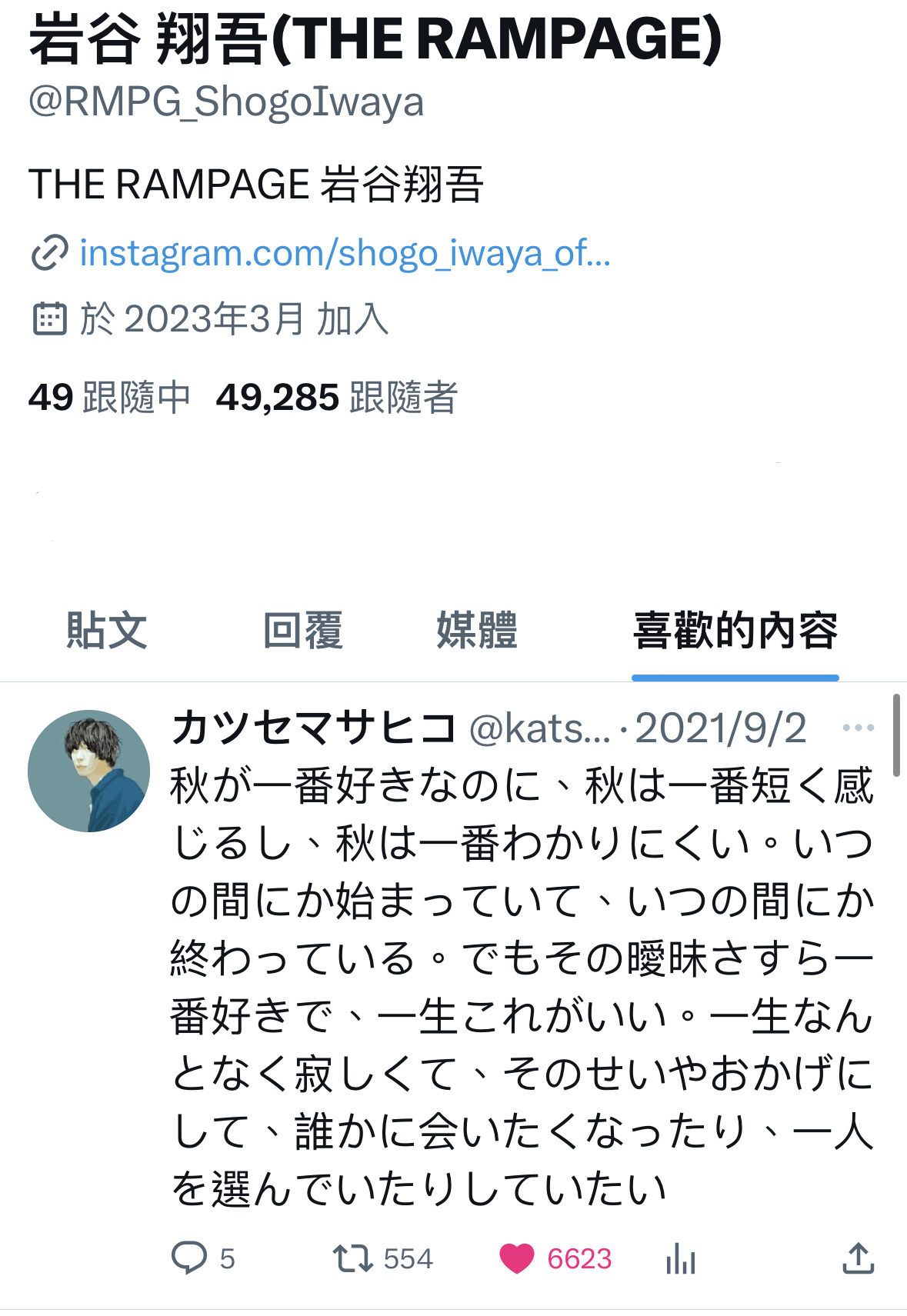
Task: Click the vertical scrollbar thumb
Action: coord(896,735)
